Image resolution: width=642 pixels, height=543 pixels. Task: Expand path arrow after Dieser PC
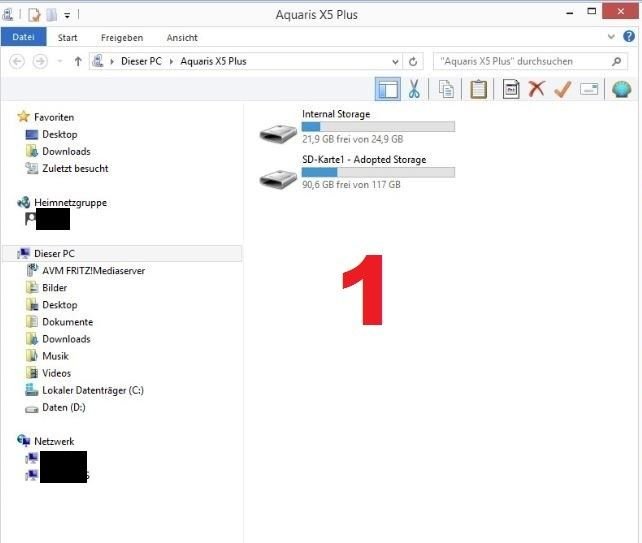point(171,61)
